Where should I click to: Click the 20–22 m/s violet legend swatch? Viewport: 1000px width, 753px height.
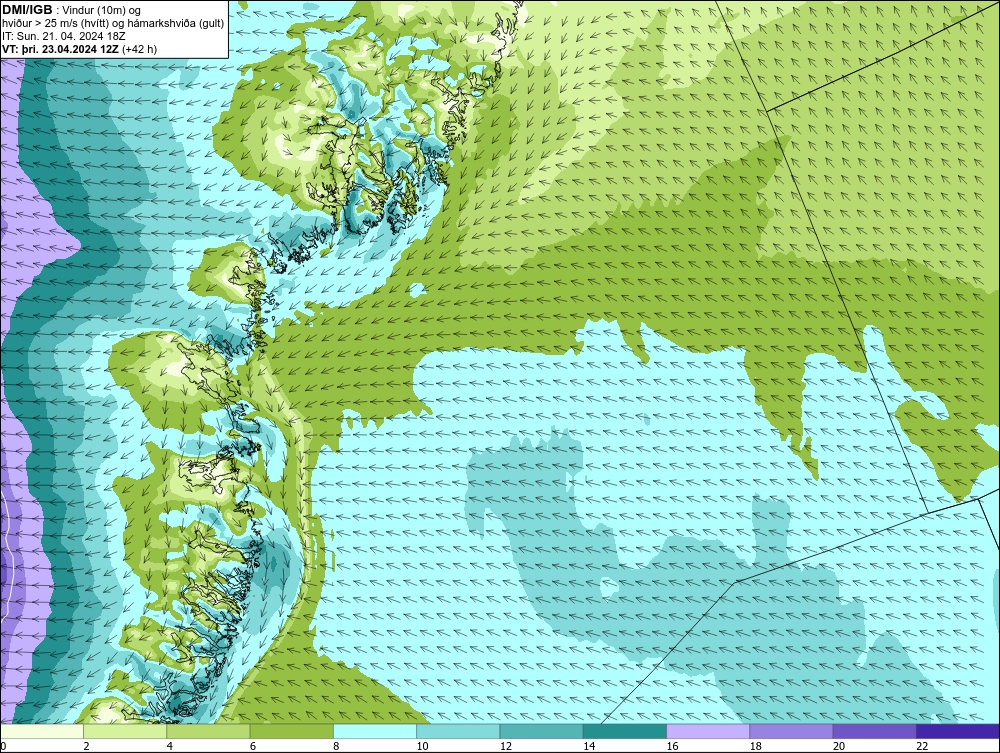tap(875, 731)
